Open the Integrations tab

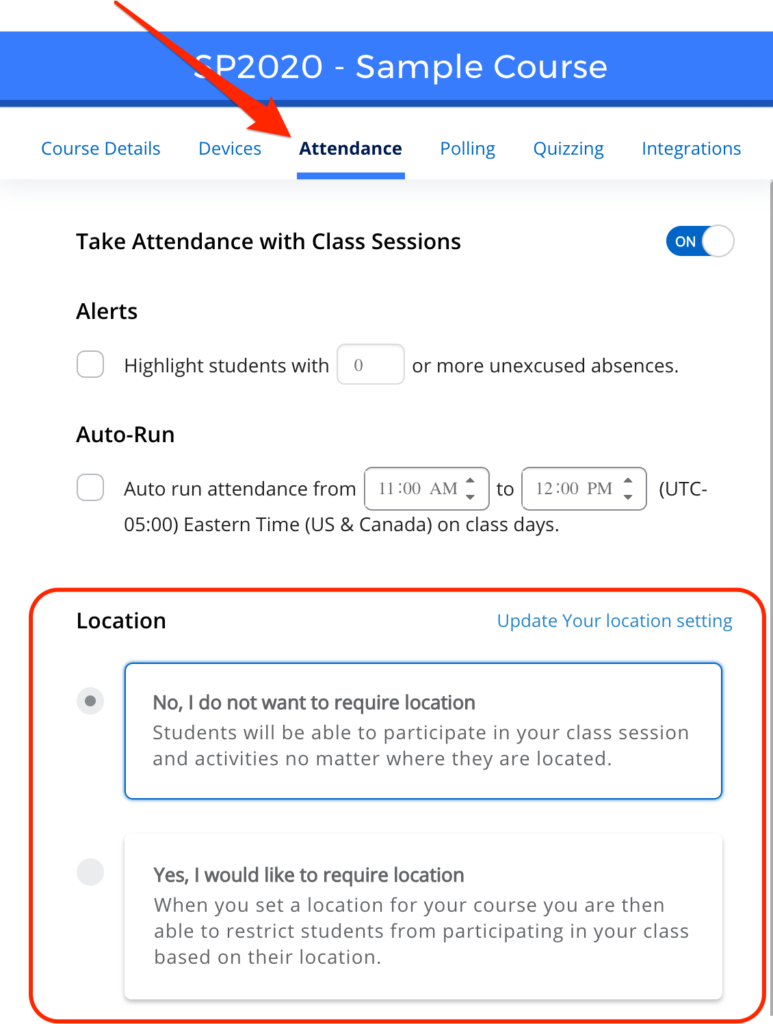[x=691, y=149]
